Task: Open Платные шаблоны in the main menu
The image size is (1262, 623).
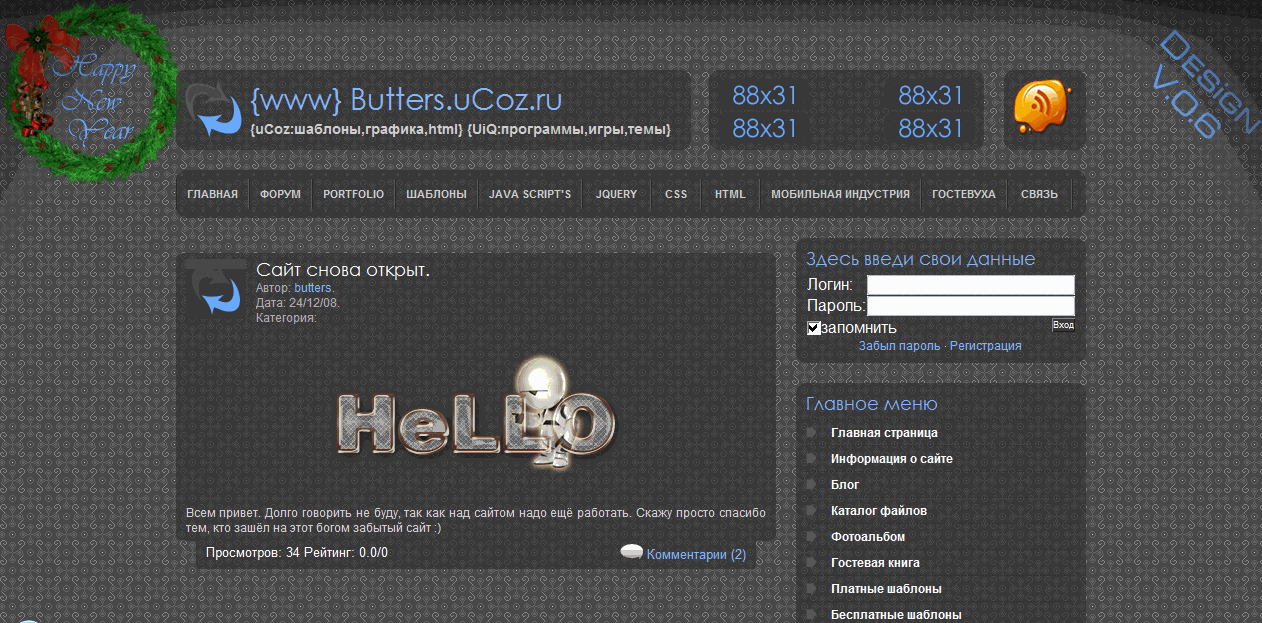Action: click(886, 589)
